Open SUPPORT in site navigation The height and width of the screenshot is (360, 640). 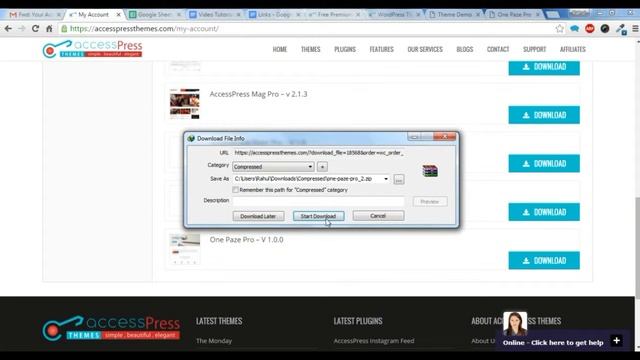tap(534, 49)
